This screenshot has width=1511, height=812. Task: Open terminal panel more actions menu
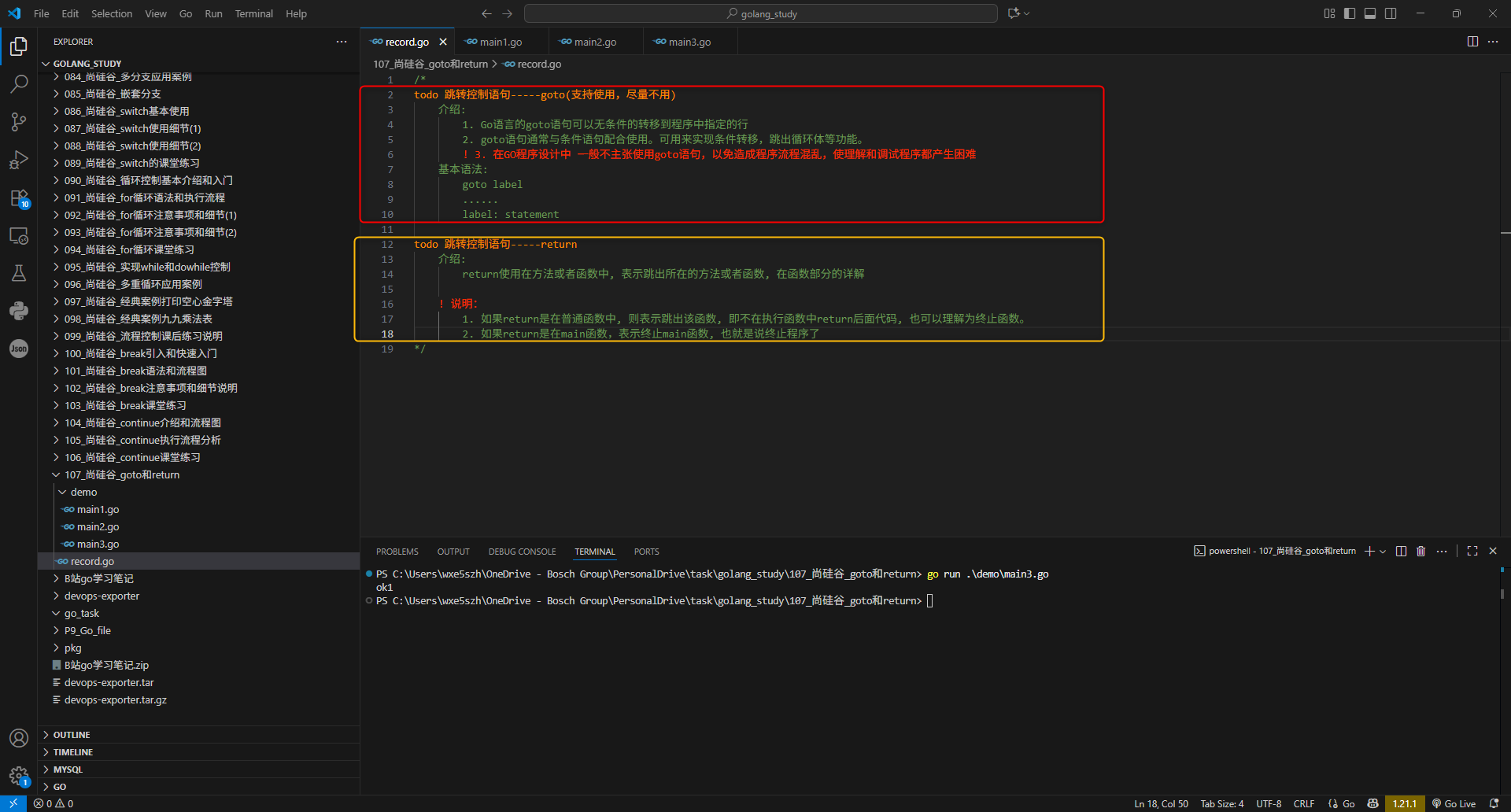pos(1442,552)
